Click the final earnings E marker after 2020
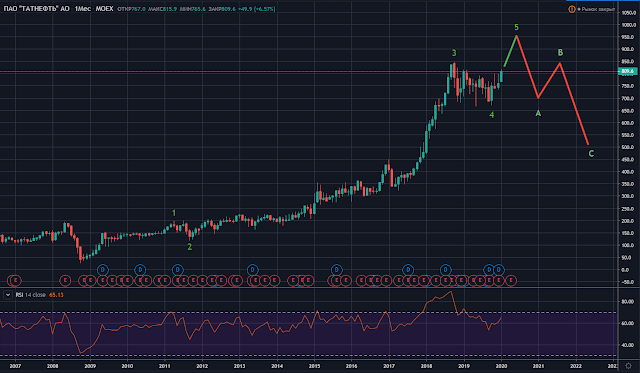Screen dimensions: 640x373 (x=511, y=280)
